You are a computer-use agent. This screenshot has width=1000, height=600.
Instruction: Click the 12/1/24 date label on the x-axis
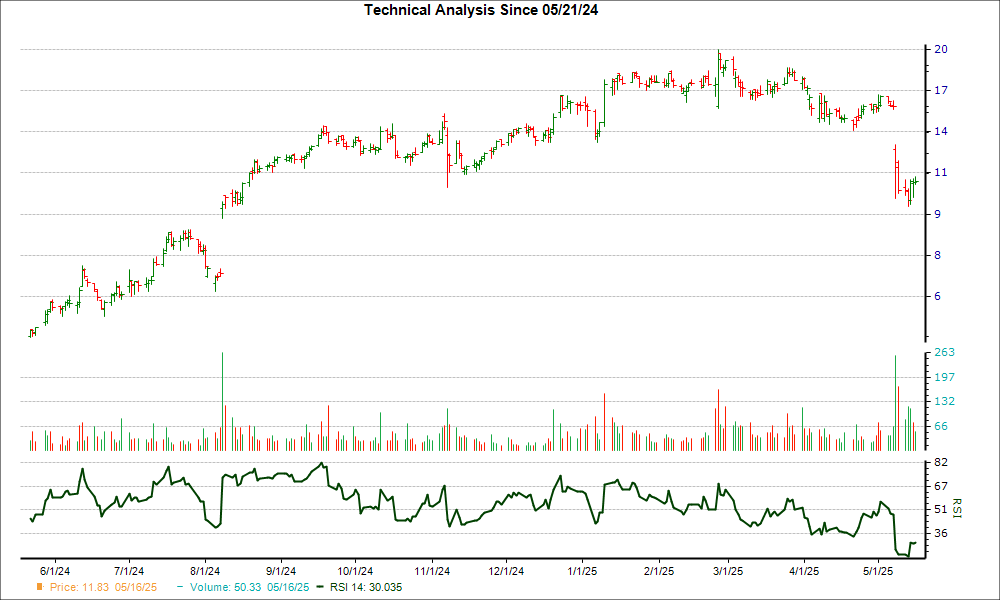point(506,571)
